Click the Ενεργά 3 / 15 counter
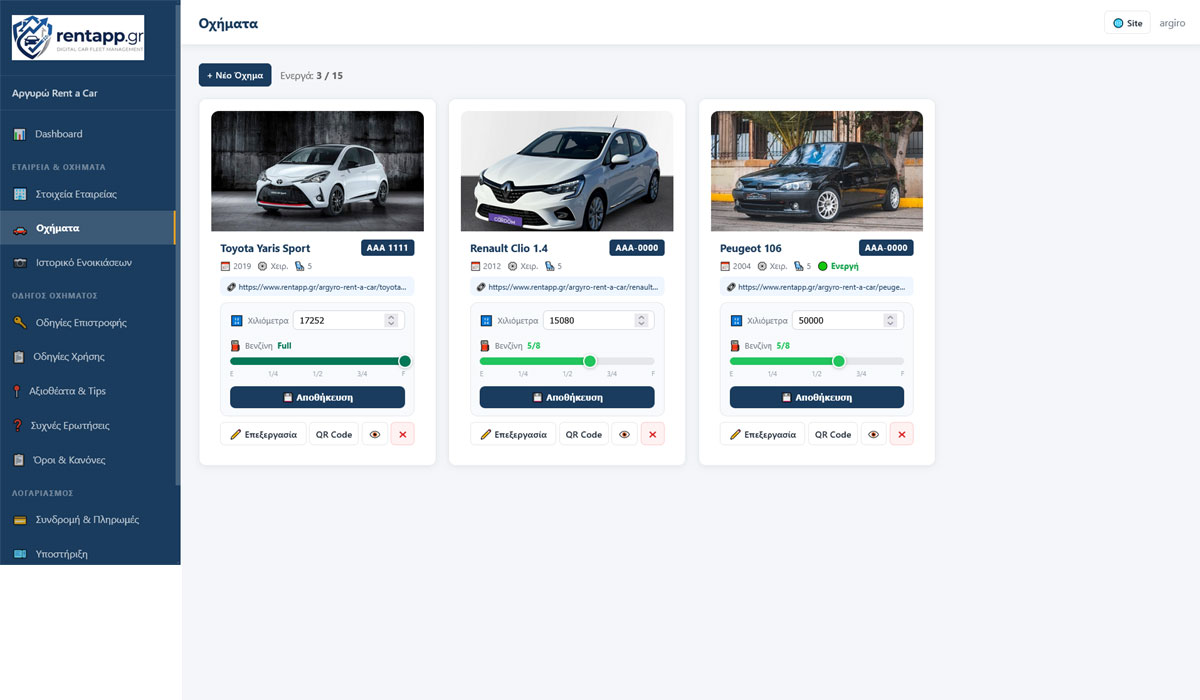1200x700 pixels. tap(311, 75)
